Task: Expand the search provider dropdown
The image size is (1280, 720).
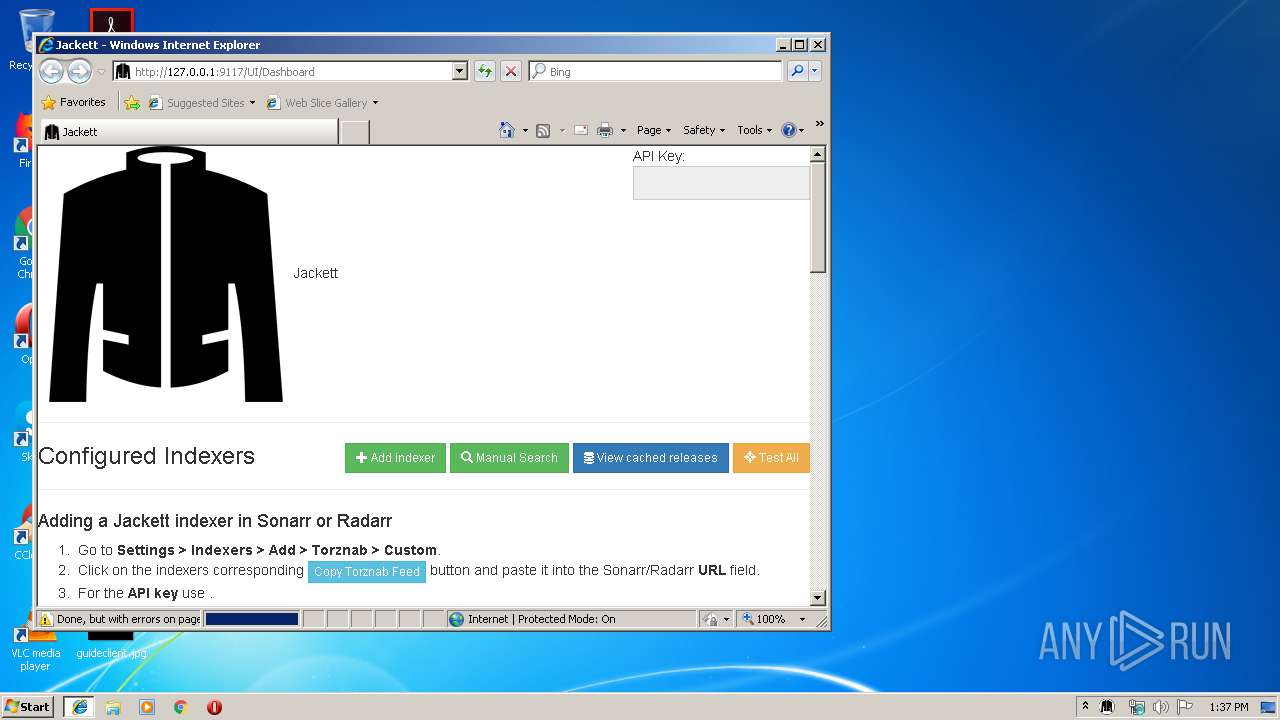Action: coord(815,71)
